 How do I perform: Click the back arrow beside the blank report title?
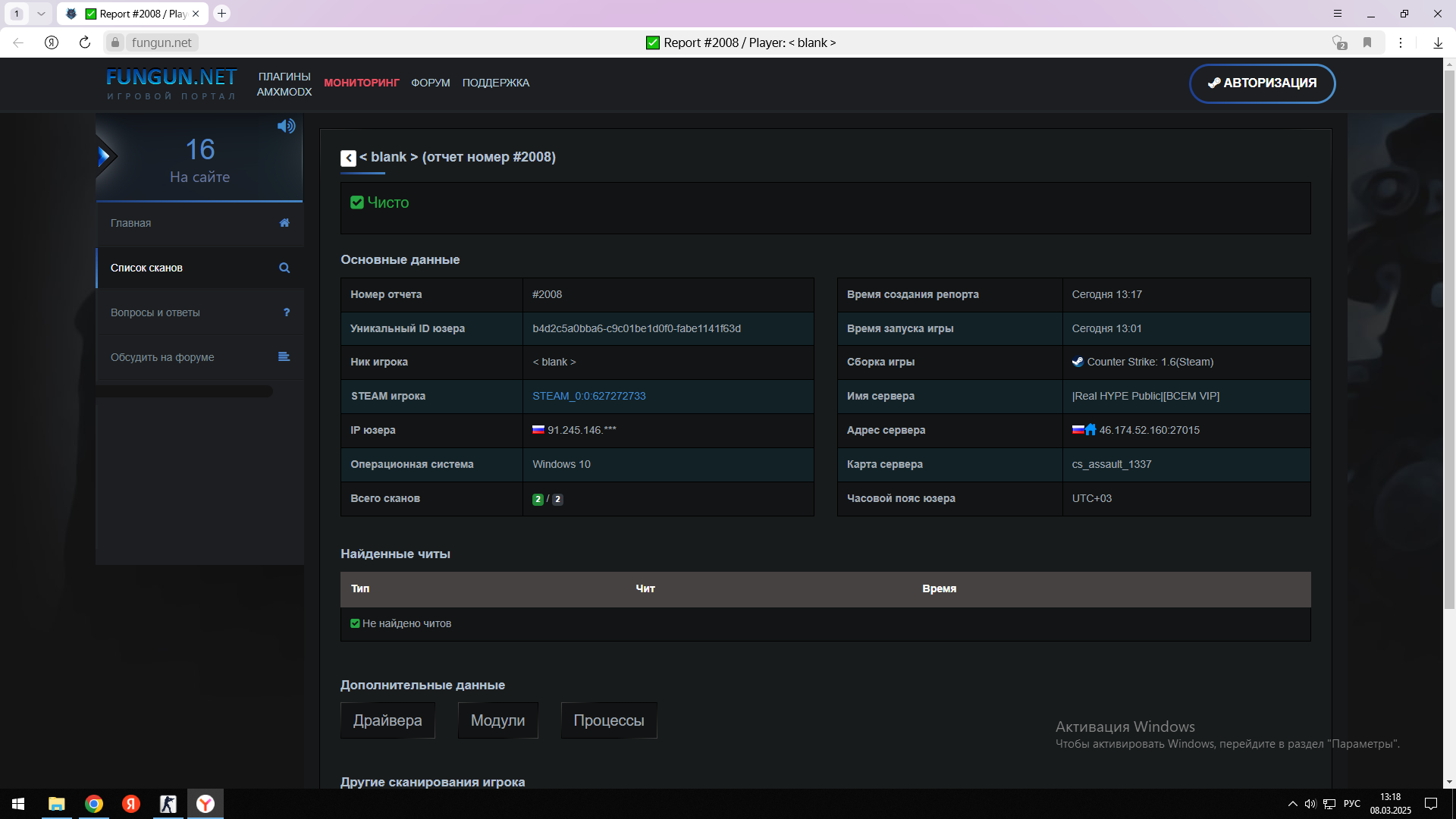coord(348,158)
